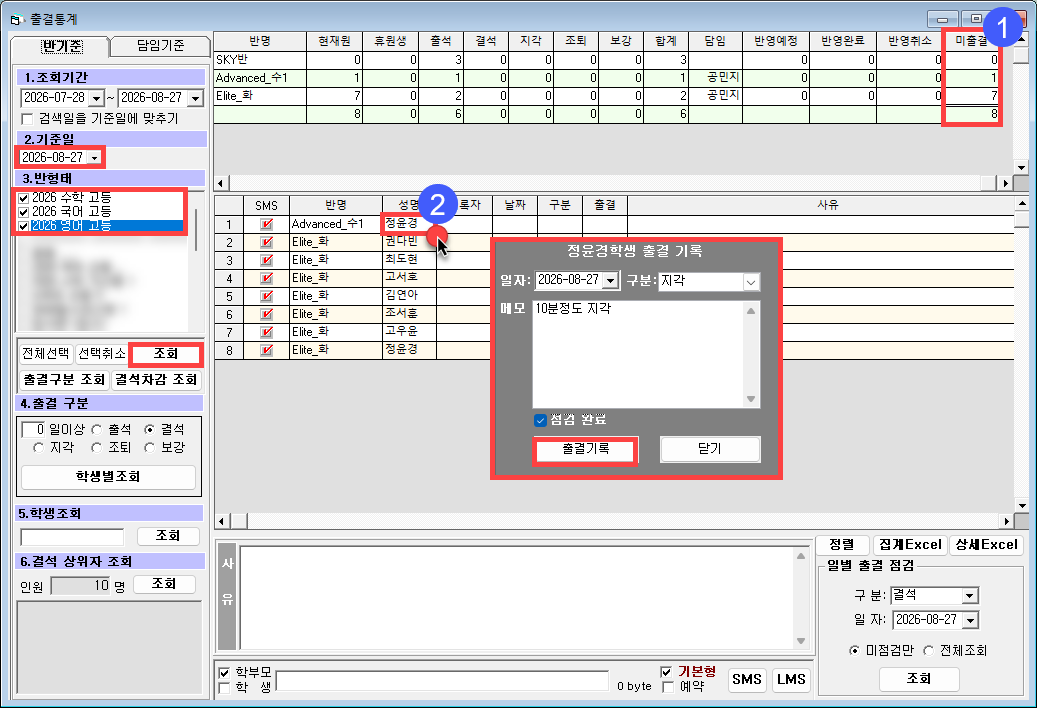Open 구분 지각 dropdown in dialog
Screen dimensions: 1037x708
(751, 282)
